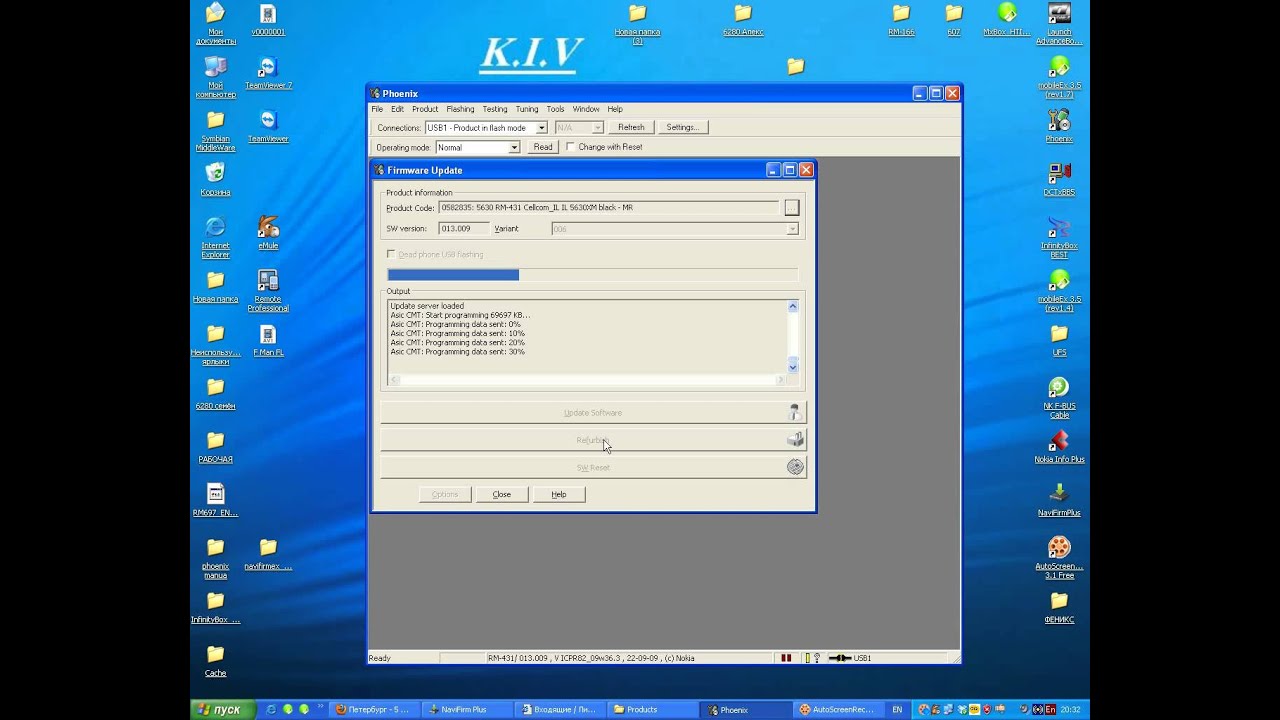
Task: Open the ФЕНИКС desktop folder
Action: pyautogui.click(x=1059, y=606)
